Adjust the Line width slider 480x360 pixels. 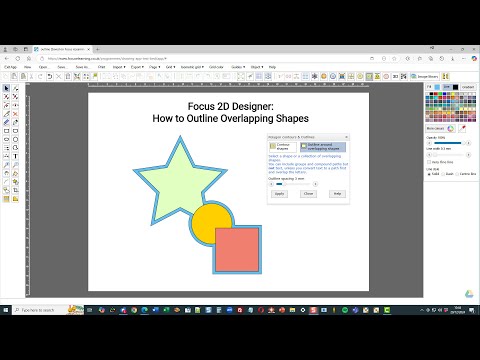tap(448, 155)
